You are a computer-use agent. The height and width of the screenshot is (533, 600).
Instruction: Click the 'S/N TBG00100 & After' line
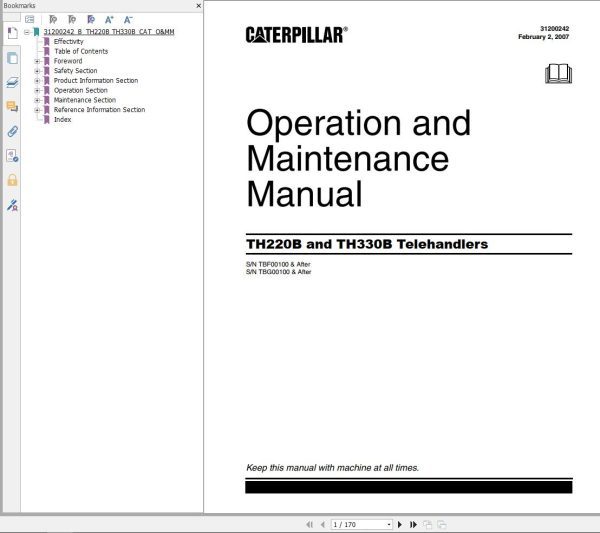tap(279, 272)
